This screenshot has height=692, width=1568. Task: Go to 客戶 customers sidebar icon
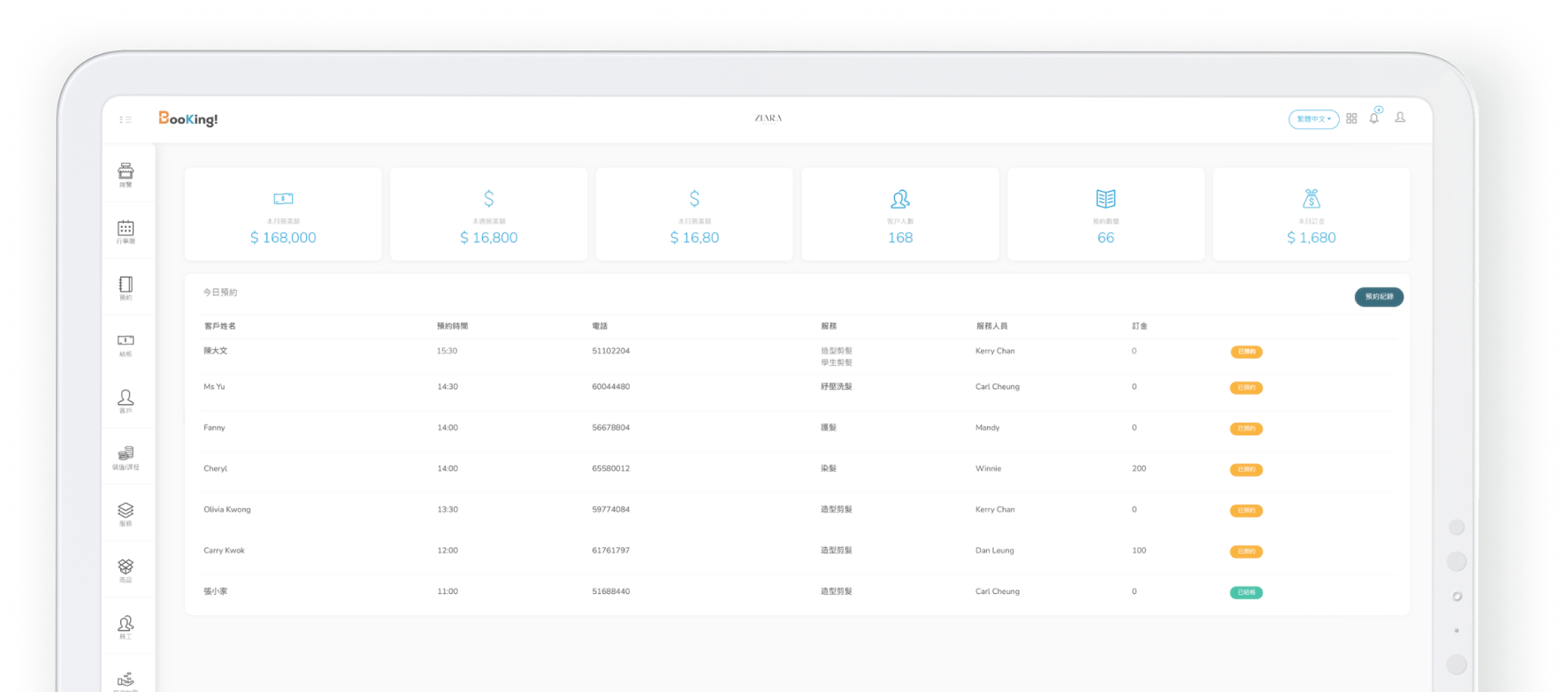pyautogui.click(x=126, y=400)
